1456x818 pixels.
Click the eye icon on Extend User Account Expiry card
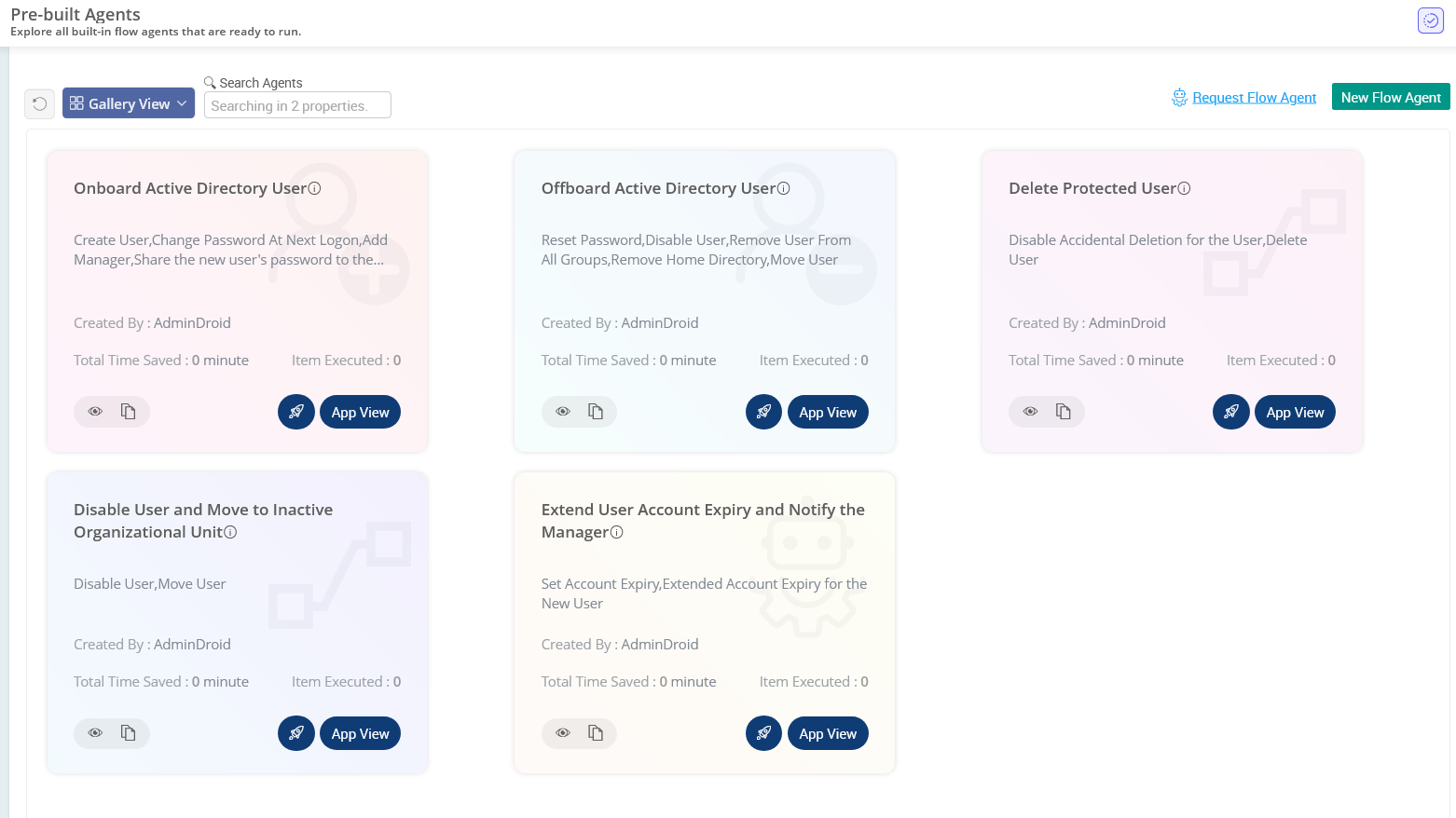coord(561,733)
